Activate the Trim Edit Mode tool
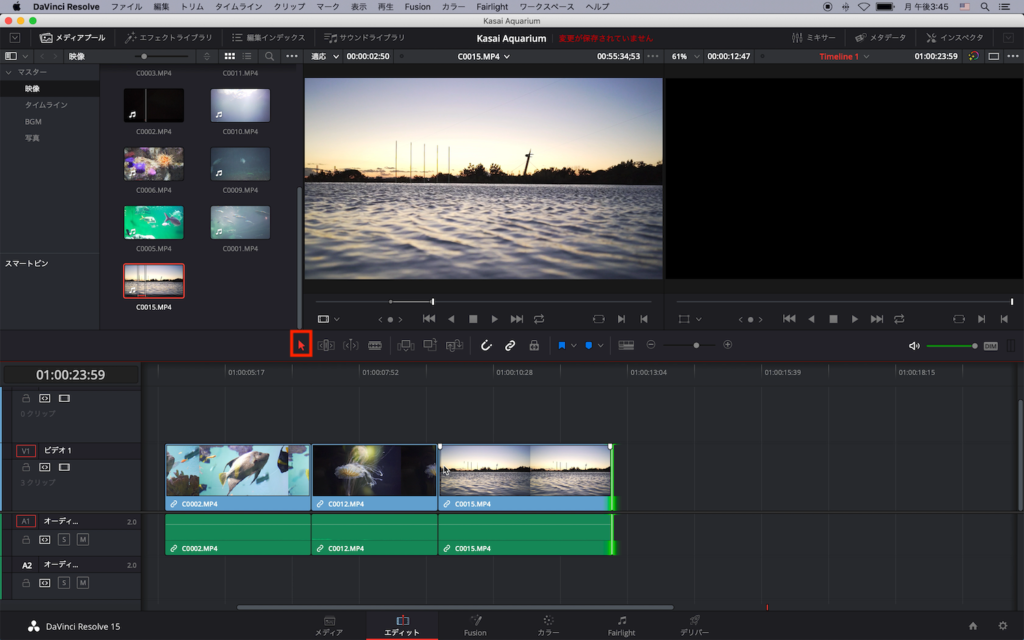Viewport: 1024px width, 640px height. (x=326, y=345)
